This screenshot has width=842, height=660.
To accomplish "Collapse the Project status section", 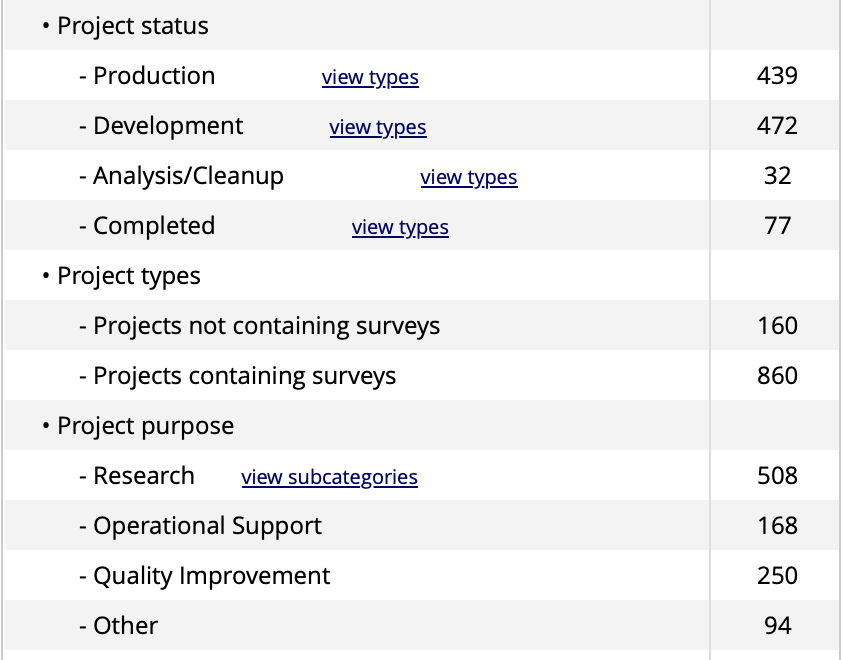I will [x=132, y=26].
